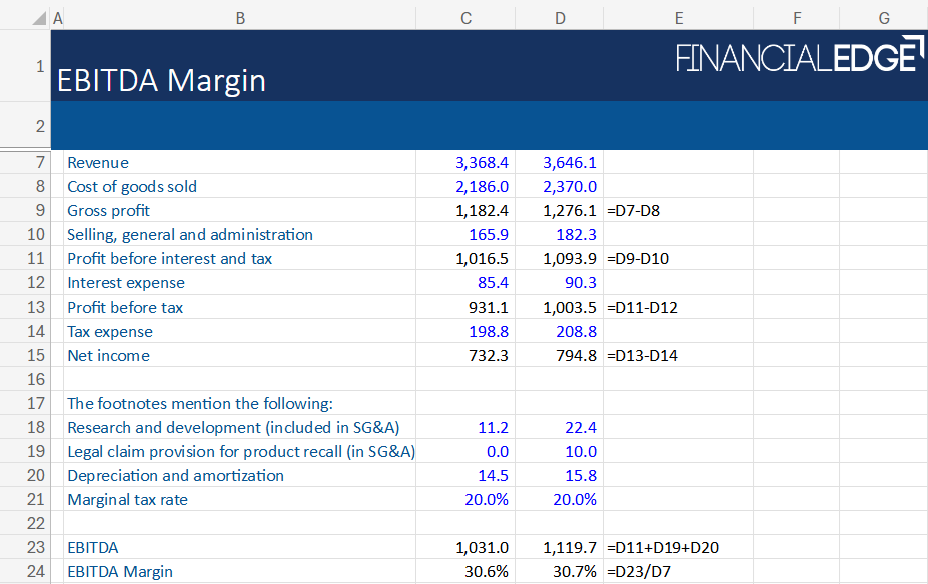Screen dimensions: 928x584
Task: Select Research and development value 22.4
Action: pyautogui.click(x=580, y=428)
